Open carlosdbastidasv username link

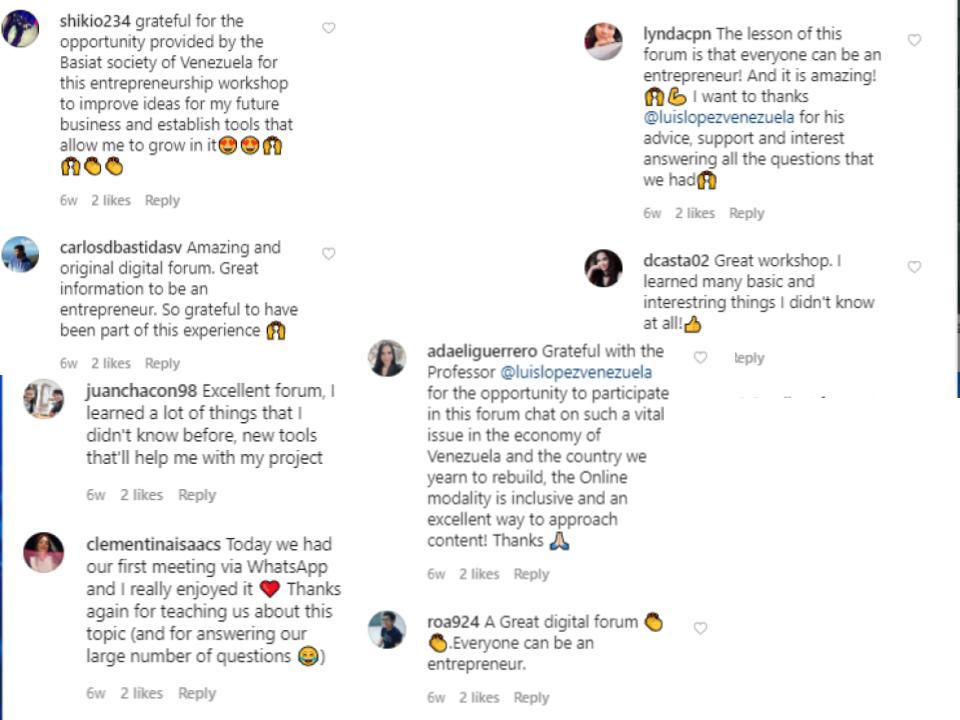pyautogui.click(x=120, y=247)
